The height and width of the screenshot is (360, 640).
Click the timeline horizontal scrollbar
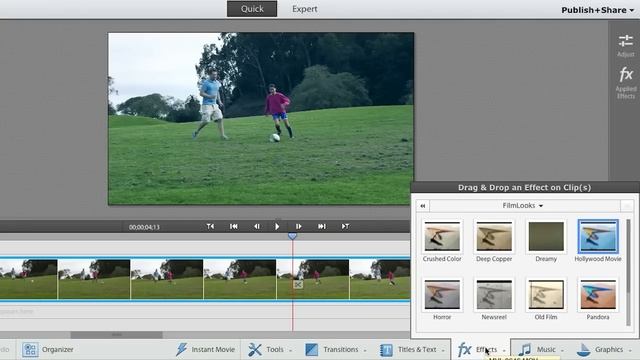coord(117,335)
